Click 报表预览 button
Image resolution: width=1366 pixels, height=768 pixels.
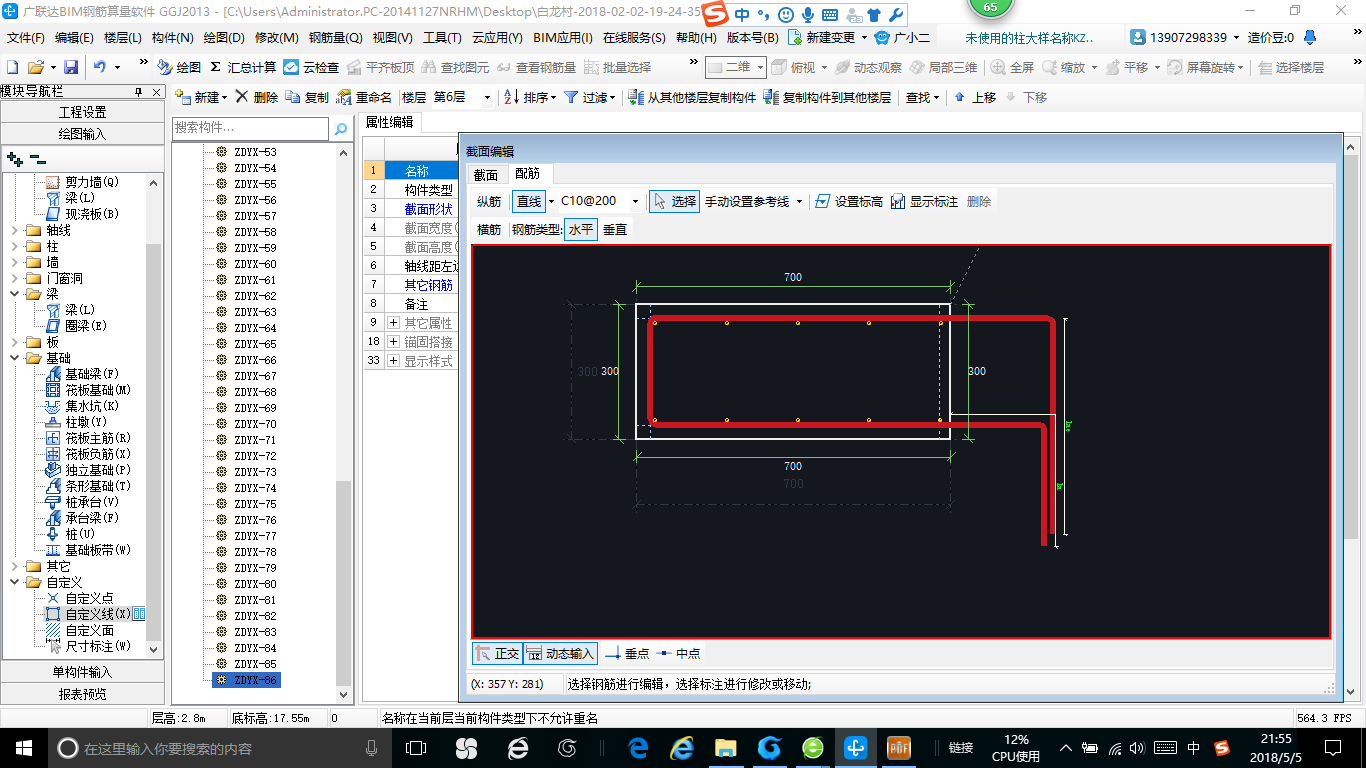click(82, 694)
